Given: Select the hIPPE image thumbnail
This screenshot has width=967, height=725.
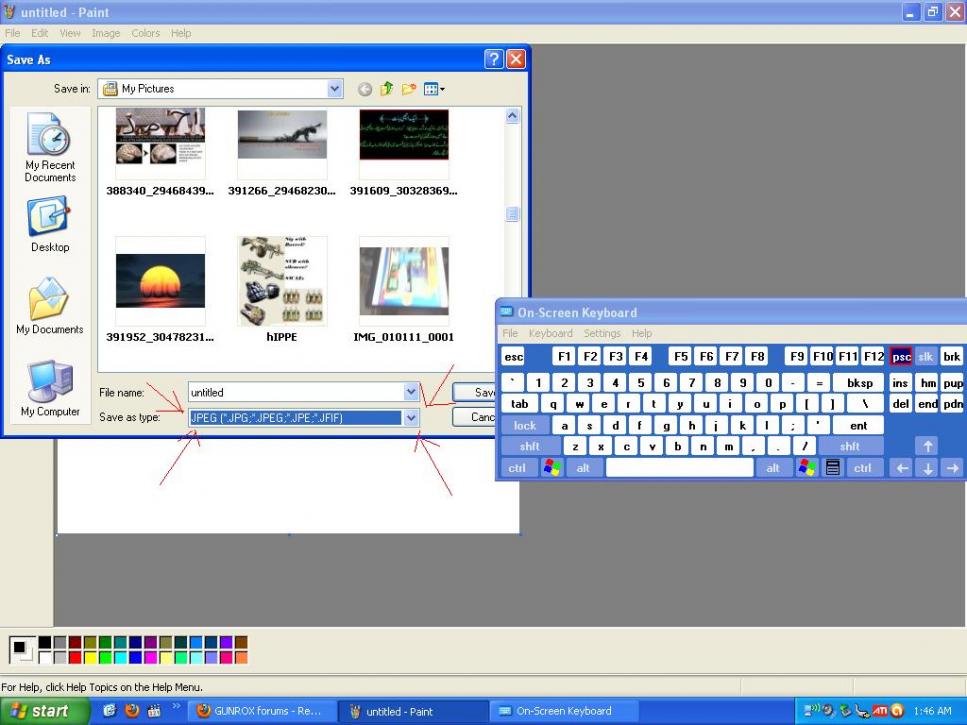Looking at the screenshot, I should click(284, 281).
